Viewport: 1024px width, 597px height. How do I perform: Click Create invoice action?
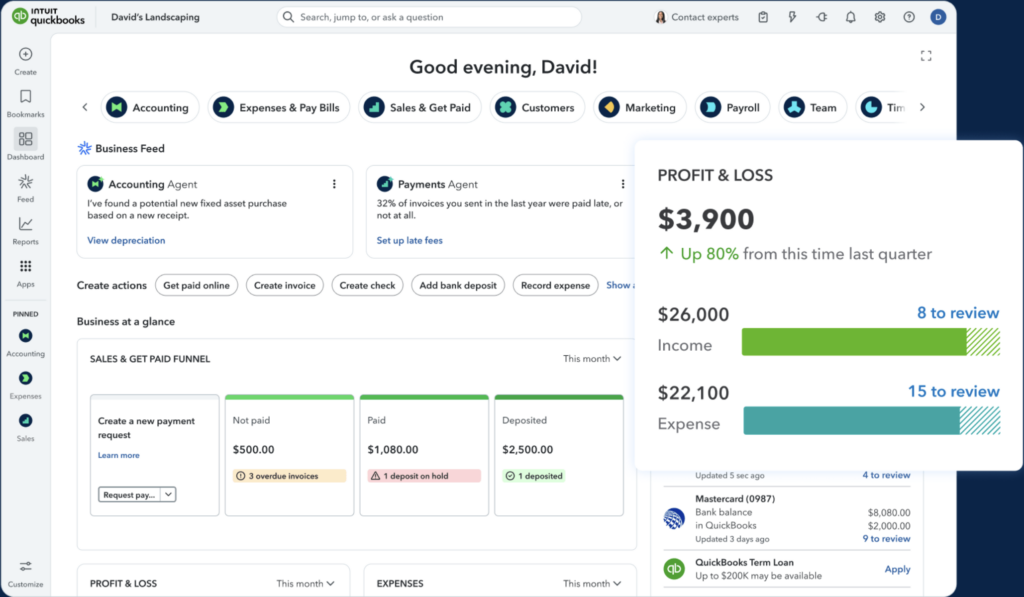click(285, 285)
